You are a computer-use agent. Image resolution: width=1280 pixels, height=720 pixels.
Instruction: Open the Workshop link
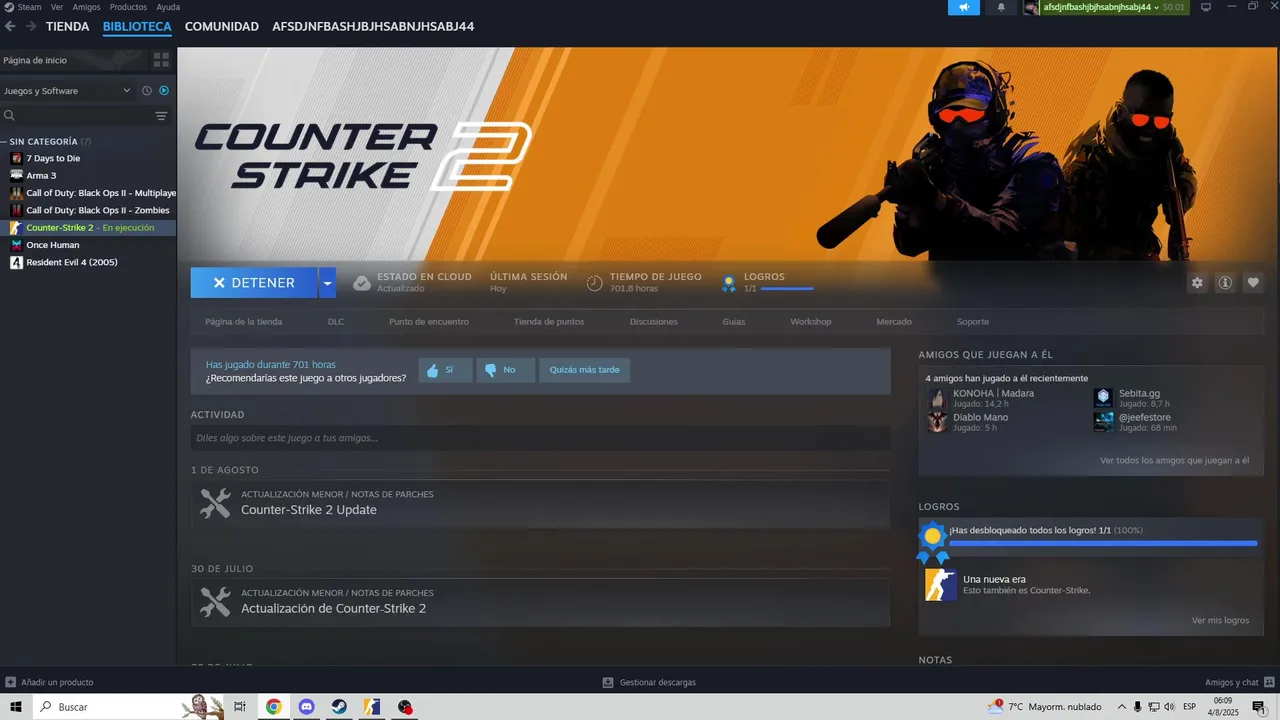pos(811,322)
